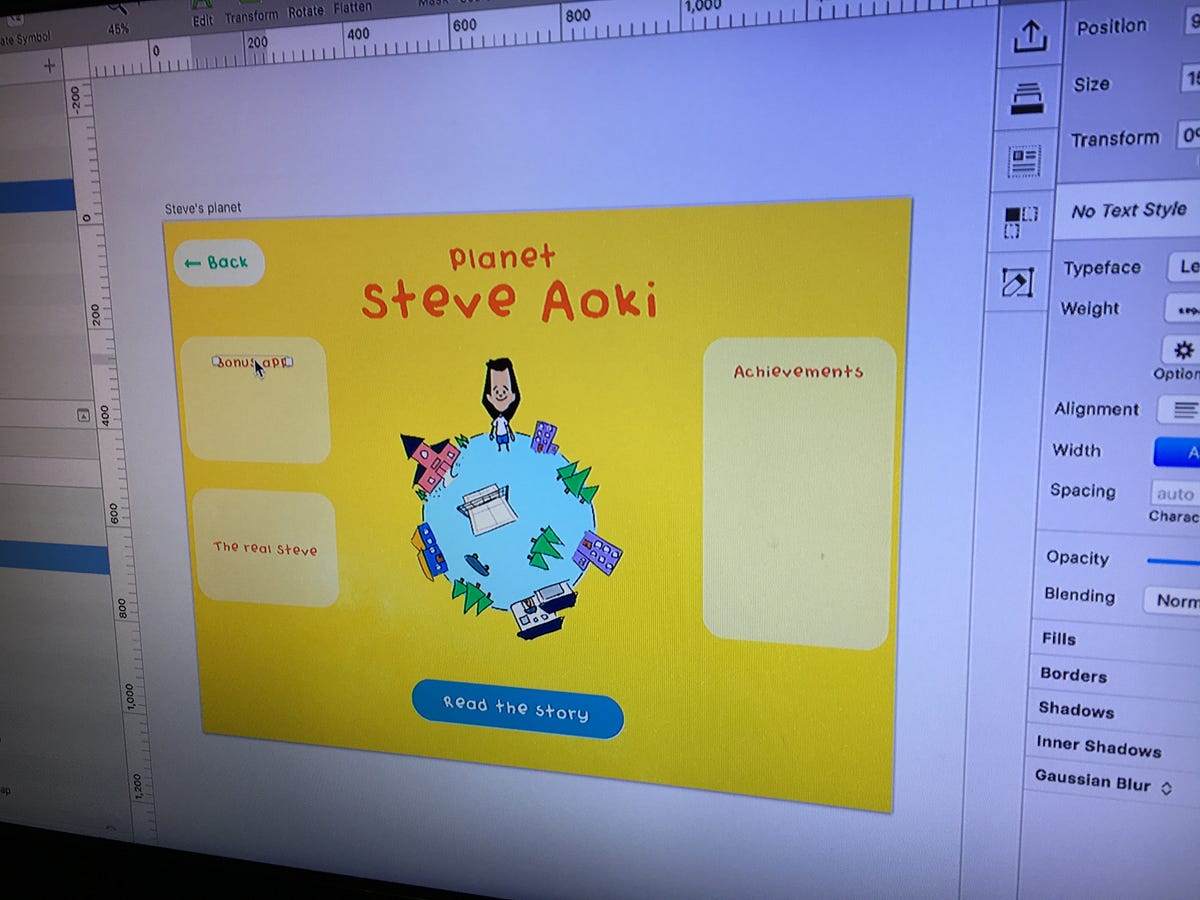Viewport: 1200px width, 900px height.
Task: Select the pink house illustration
Action: click(x=431, y=462)
